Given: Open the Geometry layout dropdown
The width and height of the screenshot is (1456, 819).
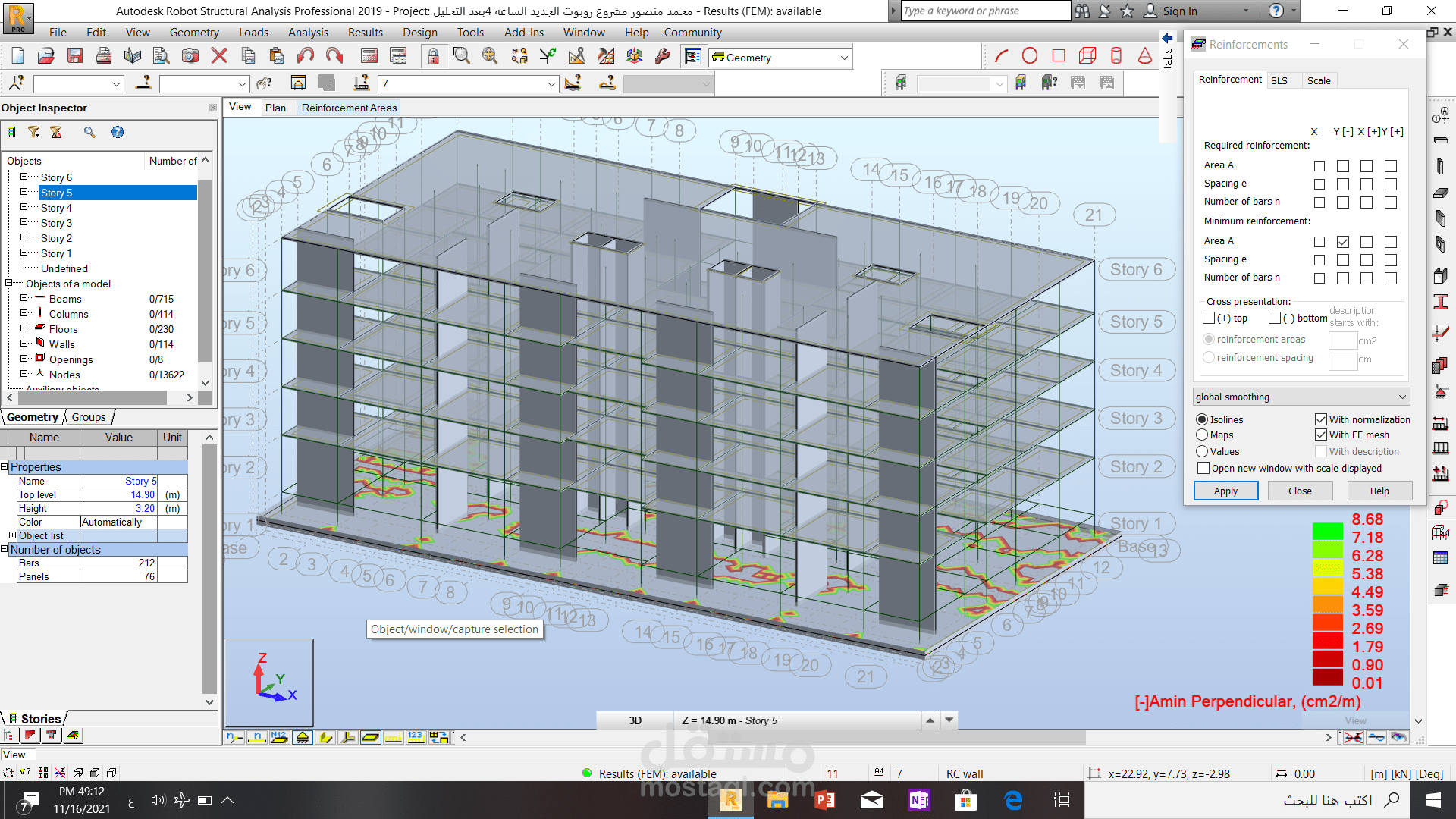Looking at the screenshot, I should pyautogui.click(x=844, y=58).
